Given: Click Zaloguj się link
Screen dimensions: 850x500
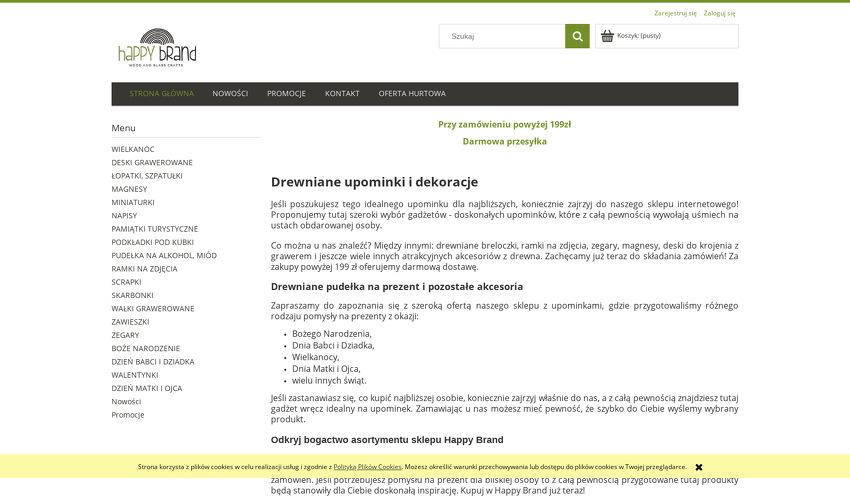Looking at the screenshot, I should (x=719, y=13).
